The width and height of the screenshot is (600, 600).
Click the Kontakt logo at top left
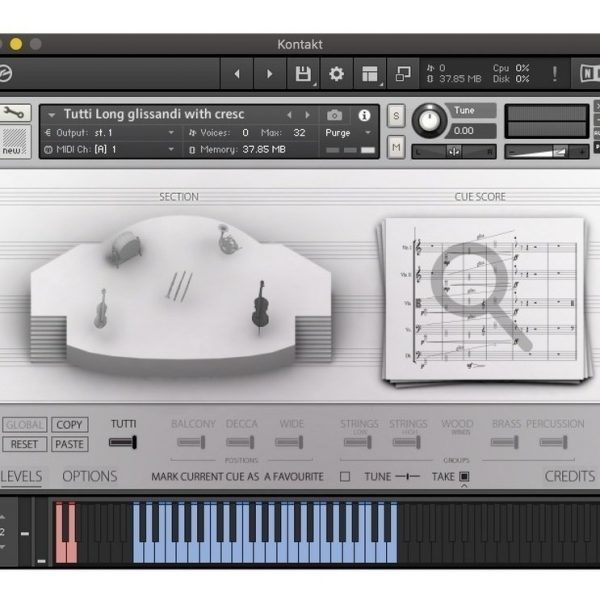[x=5, y=73]
